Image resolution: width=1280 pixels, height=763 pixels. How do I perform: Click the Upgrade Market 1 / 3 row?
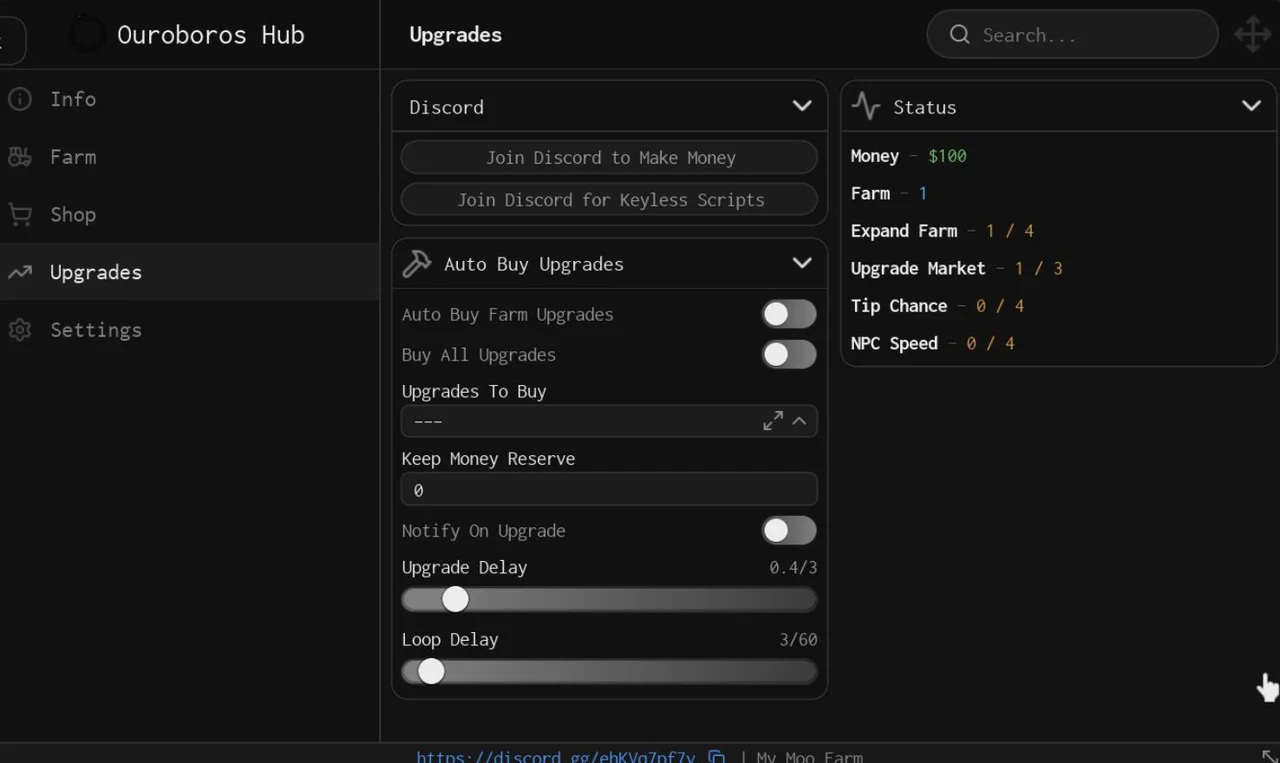[957, 268]
